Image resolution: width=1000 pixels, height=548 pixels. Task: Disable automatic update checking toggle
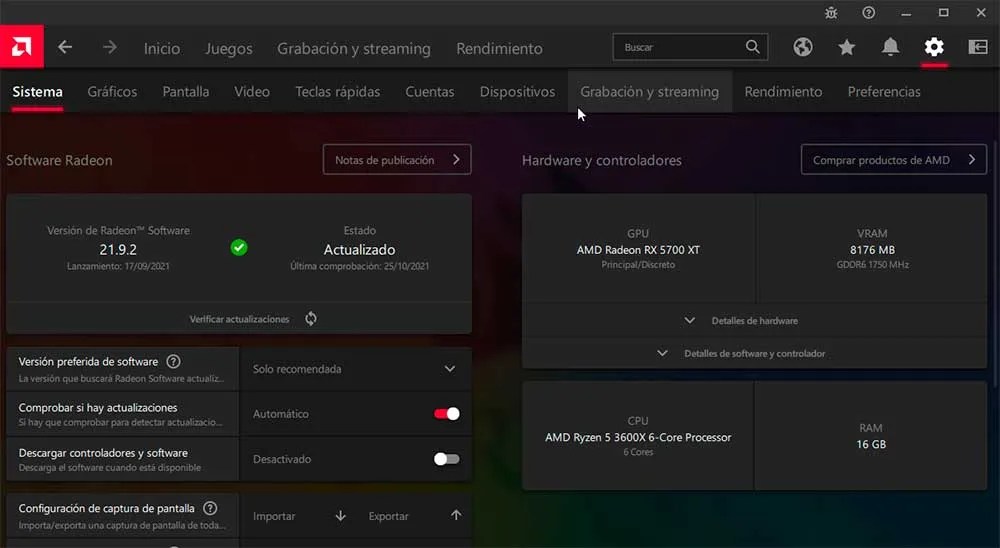point(446,414)
